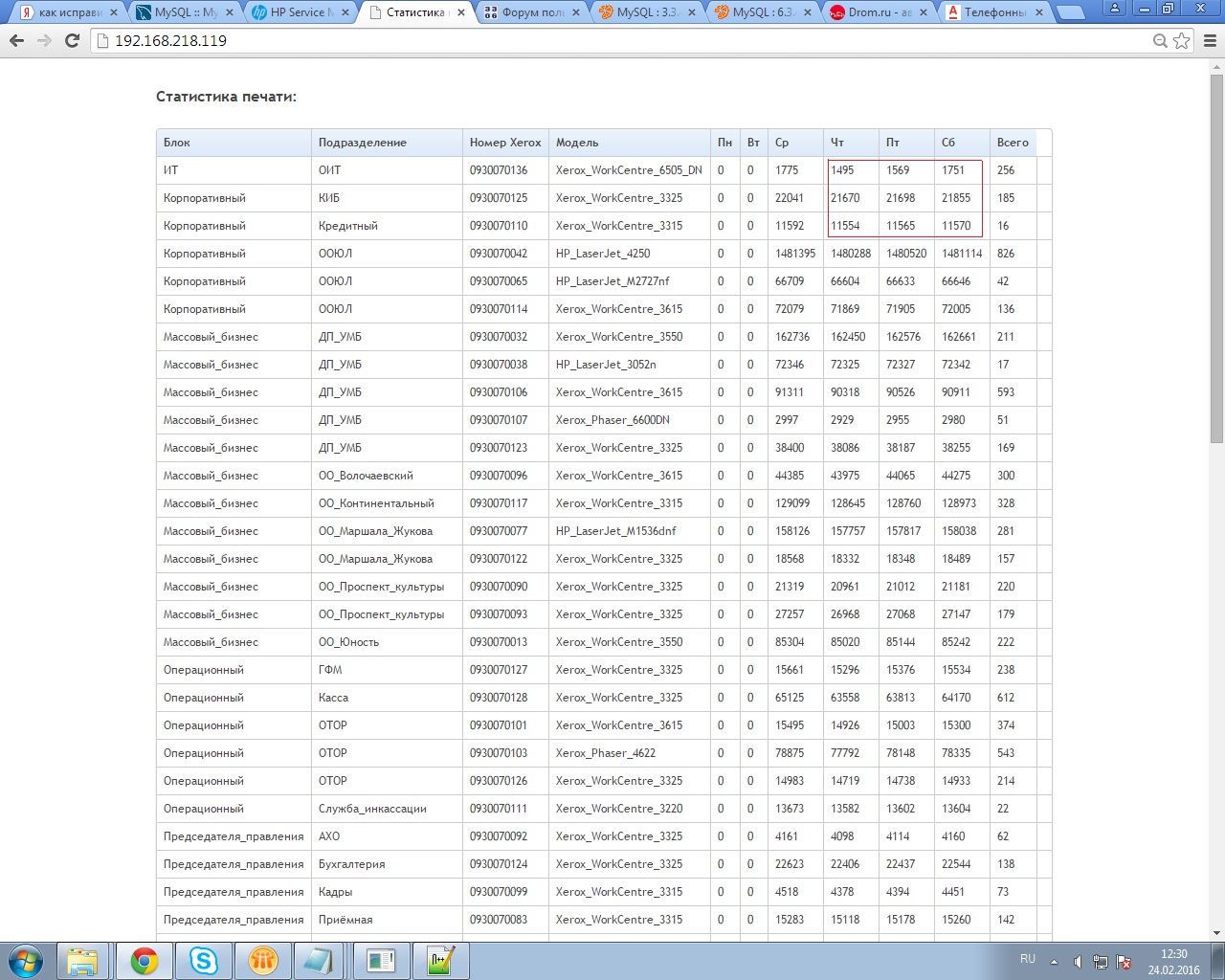Launch Windows Explorer from the taskbar

84,960
